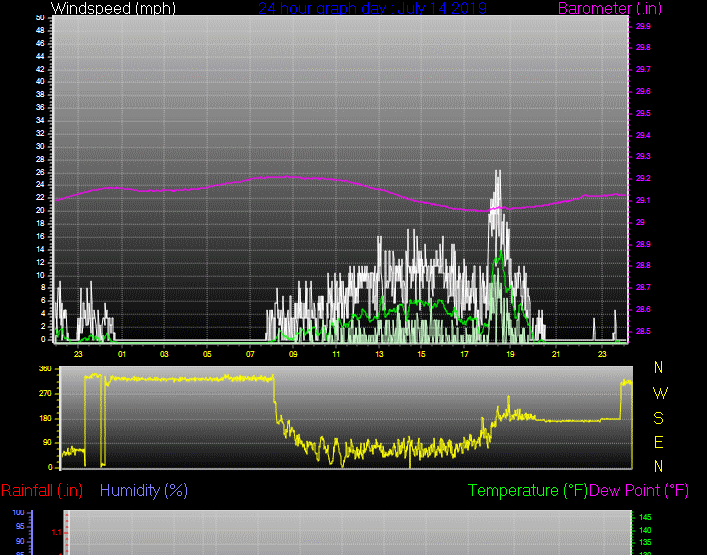Select the E wind direction letter

[x=658, y=442]
